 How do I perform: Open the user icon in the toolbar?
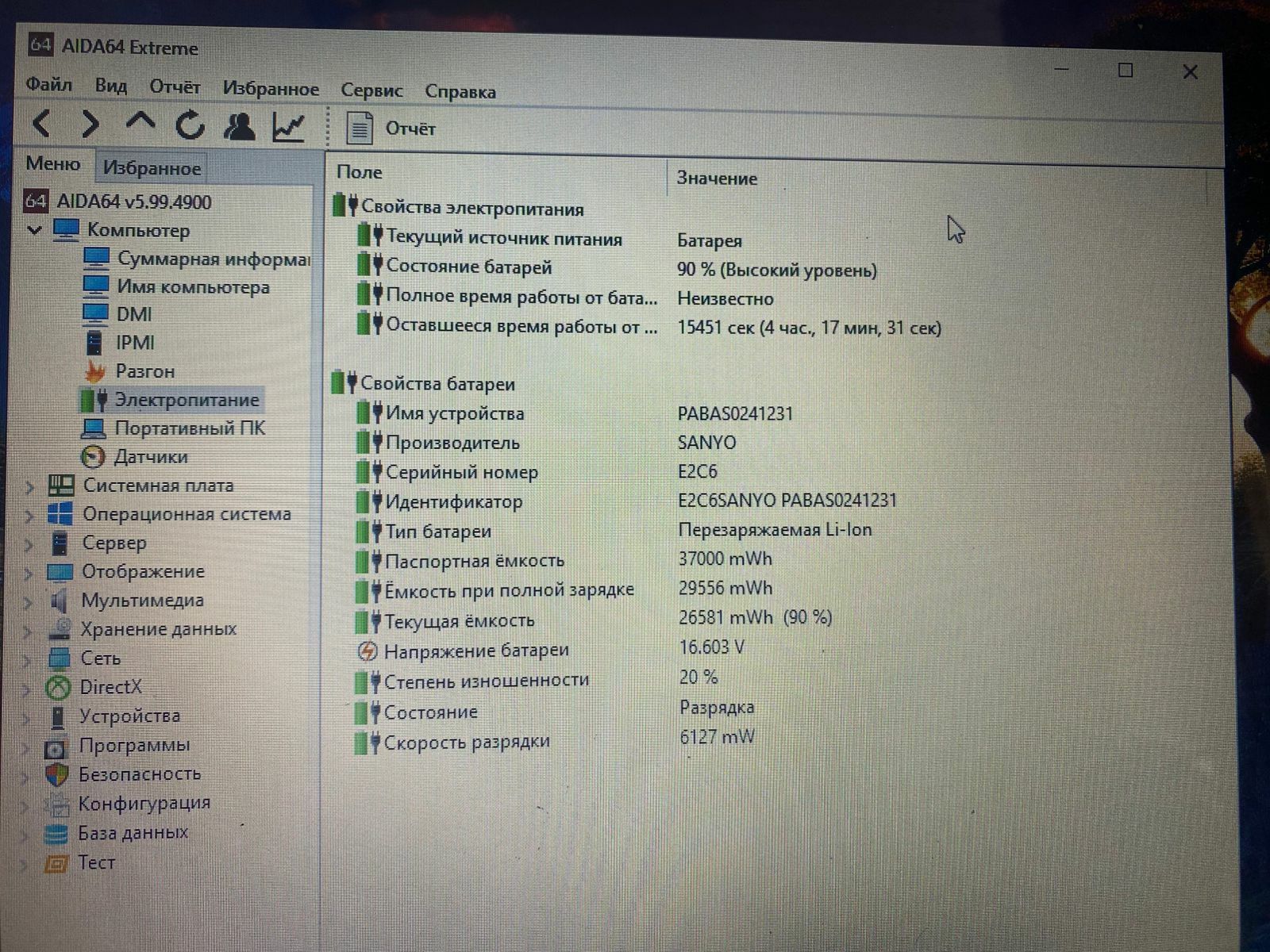[239, 125]
